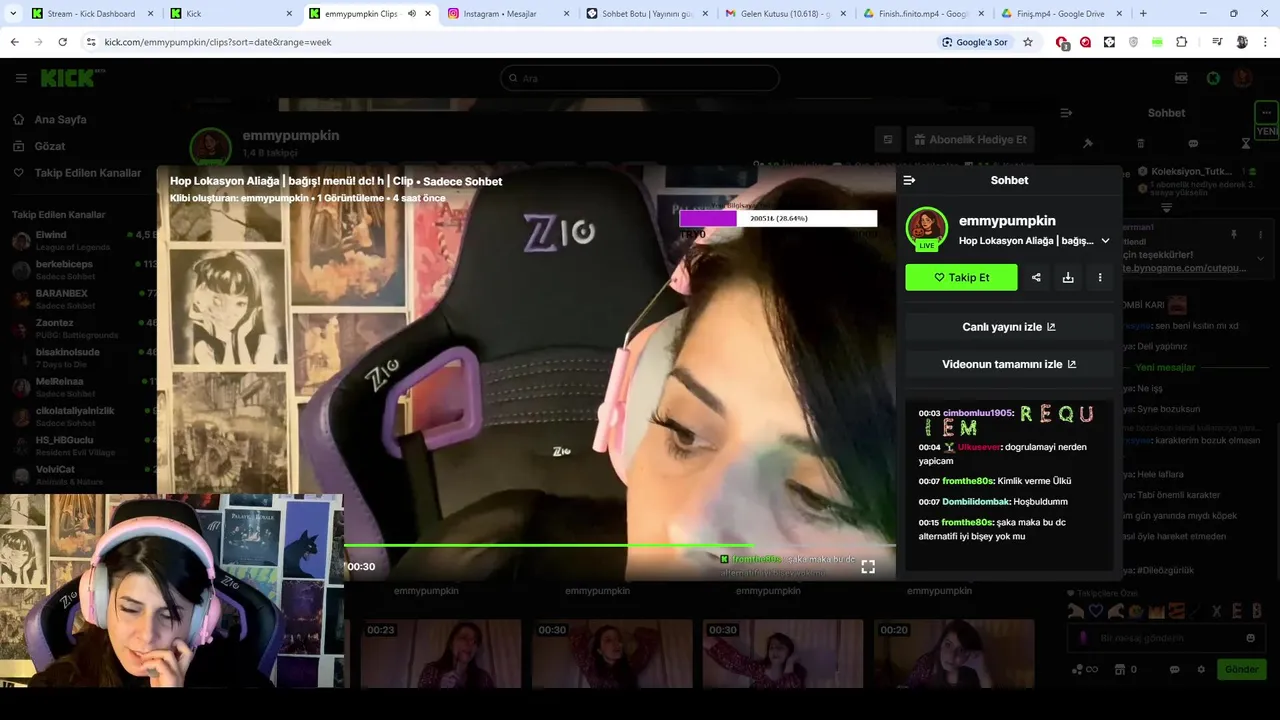The height and width of the screenshot is (720, 1280).
Task: Open clip more options three-dot menu
Action: (1100, 278)
